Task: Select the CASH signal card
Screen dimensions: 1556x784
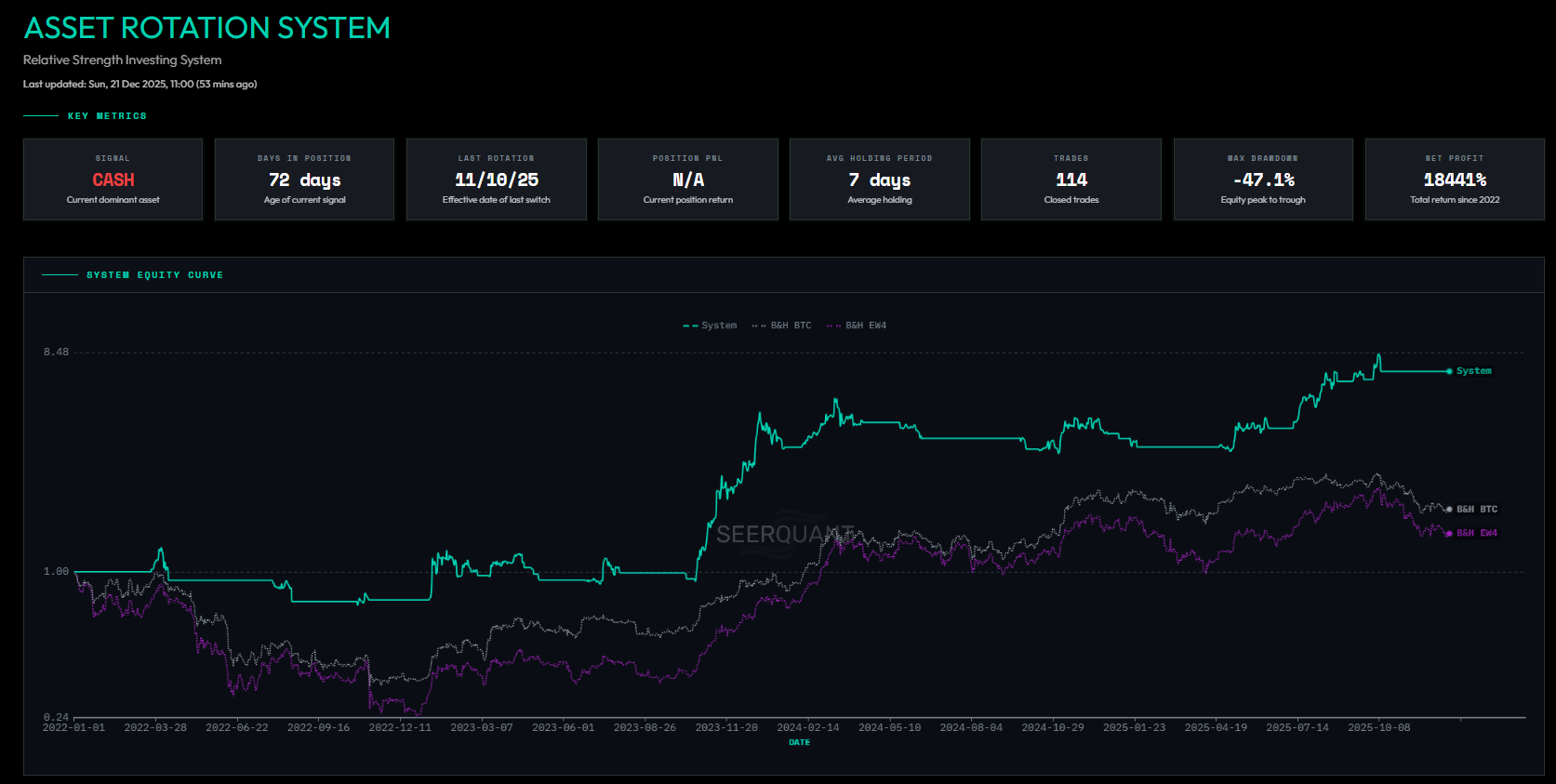Action: click(x=113, y=179)
